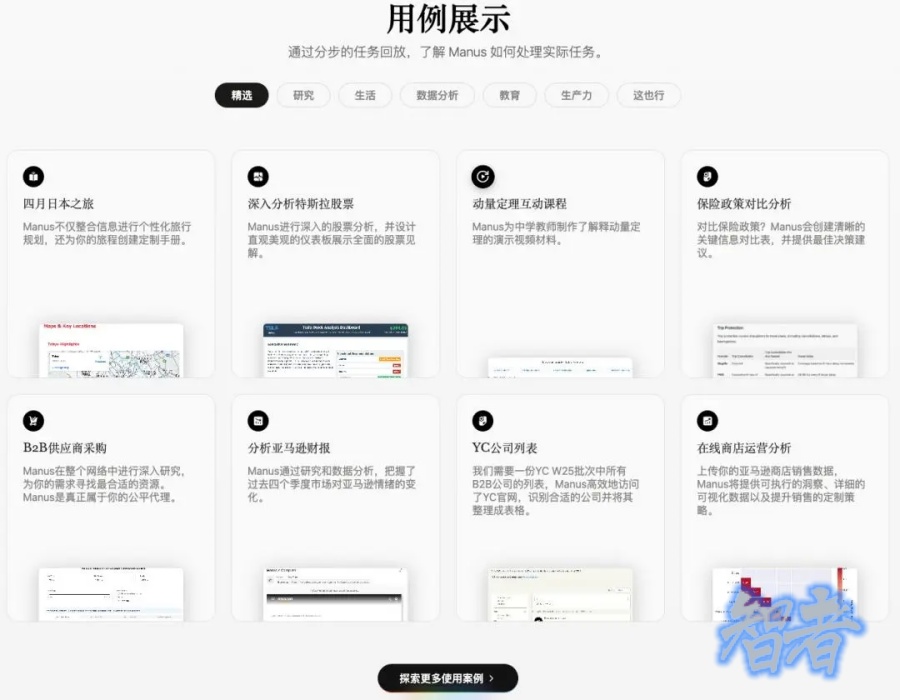Click the 探索更多使用案例 button

pos(449,677)
